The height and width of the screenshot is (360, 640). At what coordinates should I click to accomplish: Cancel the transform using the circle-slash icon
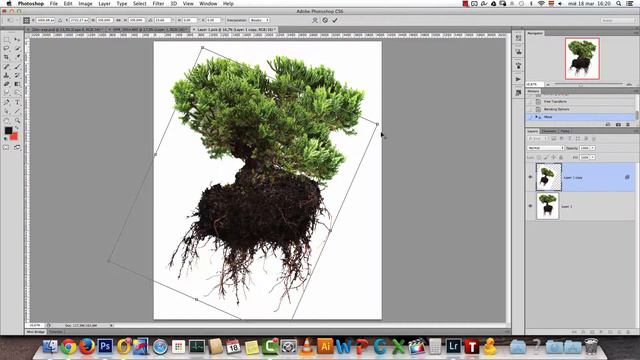pos(325,20)
